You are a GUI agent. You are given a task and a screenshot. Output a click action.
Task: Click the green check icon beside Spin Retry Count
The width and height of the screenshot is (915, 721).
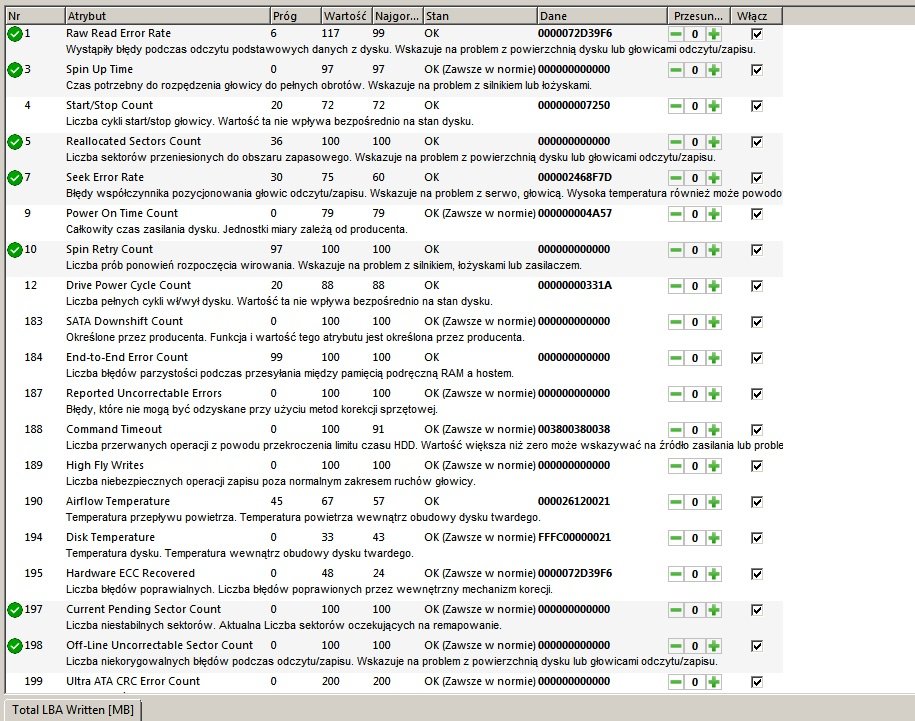[x=14, y=249]
